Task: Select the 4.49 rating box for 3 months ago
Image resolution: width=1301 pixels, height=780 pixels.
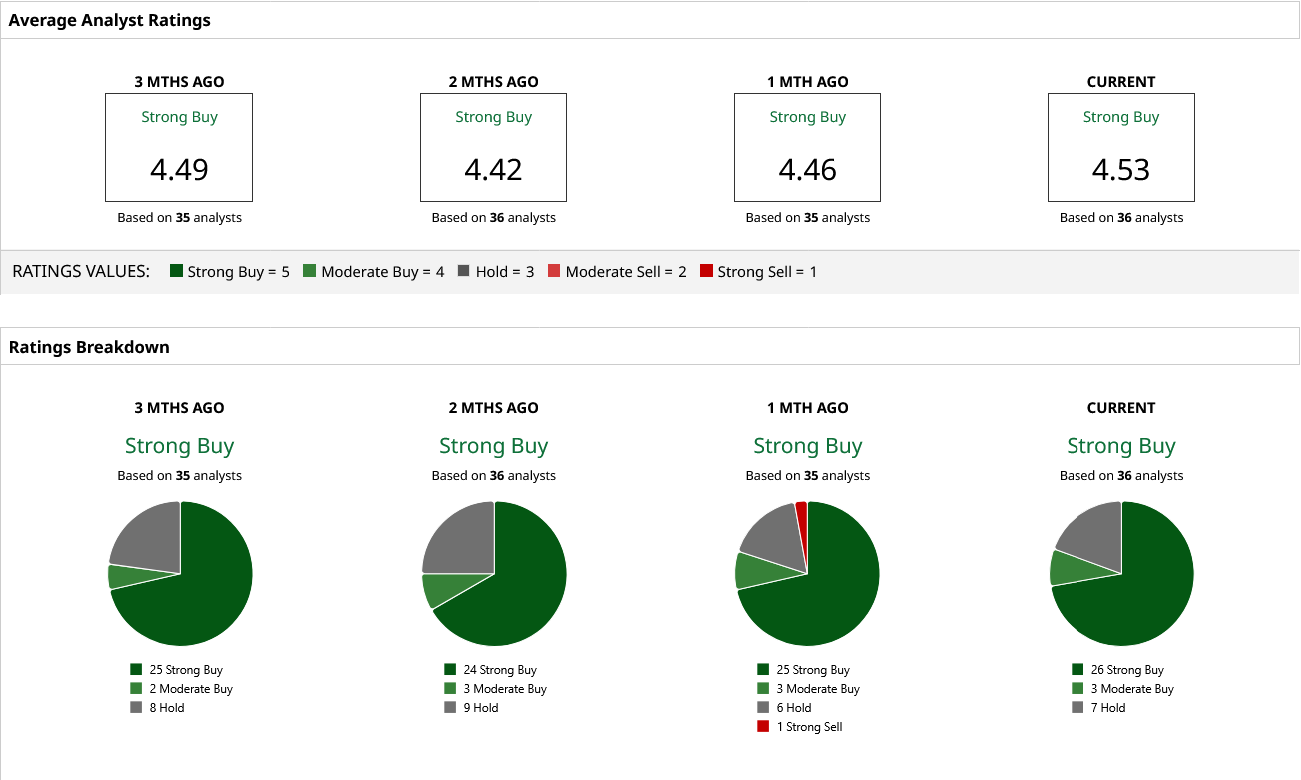Action: [x=179, y=147]
